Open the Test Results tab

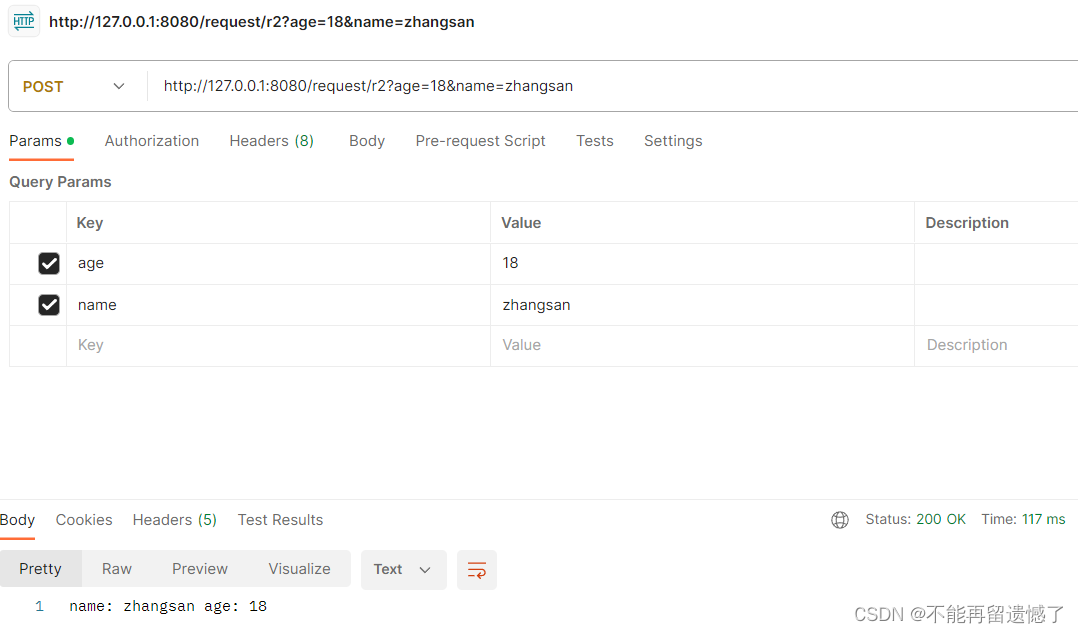click(x=280, y=520)
